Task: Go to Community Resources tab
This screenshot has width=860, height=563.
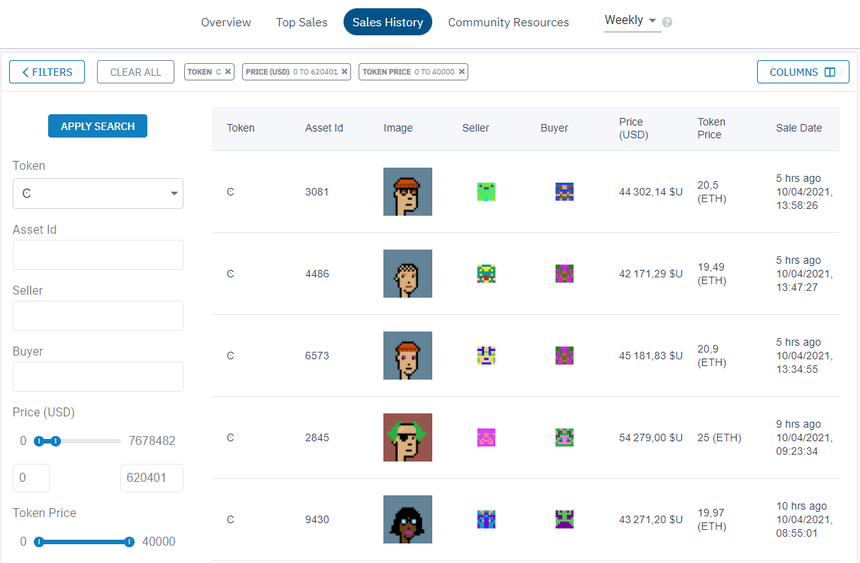Action: (508, 22)
